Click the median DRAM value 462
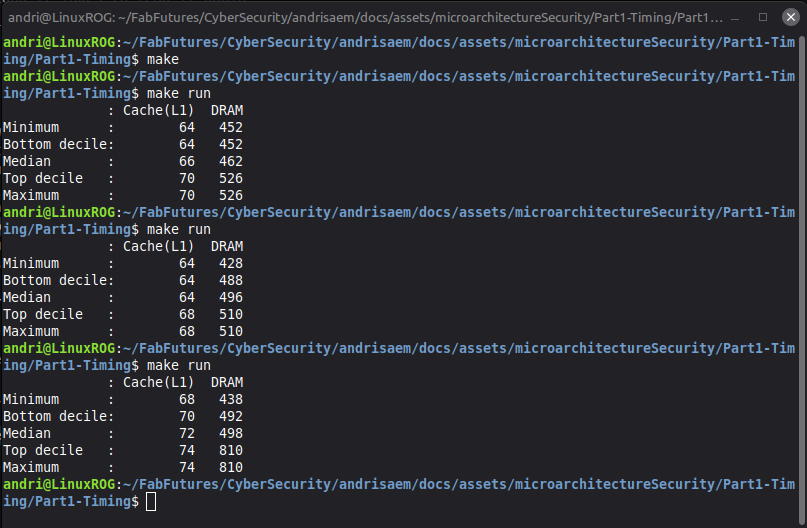Image resolution: width=807 pixels, height=528 pixels. 231,162
